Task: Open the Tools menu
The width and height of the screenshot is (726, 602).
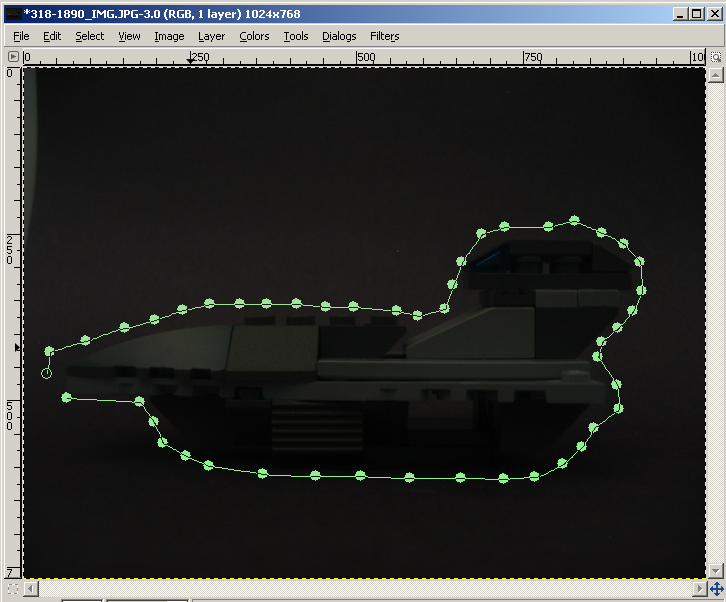Action: pos(296,36)
